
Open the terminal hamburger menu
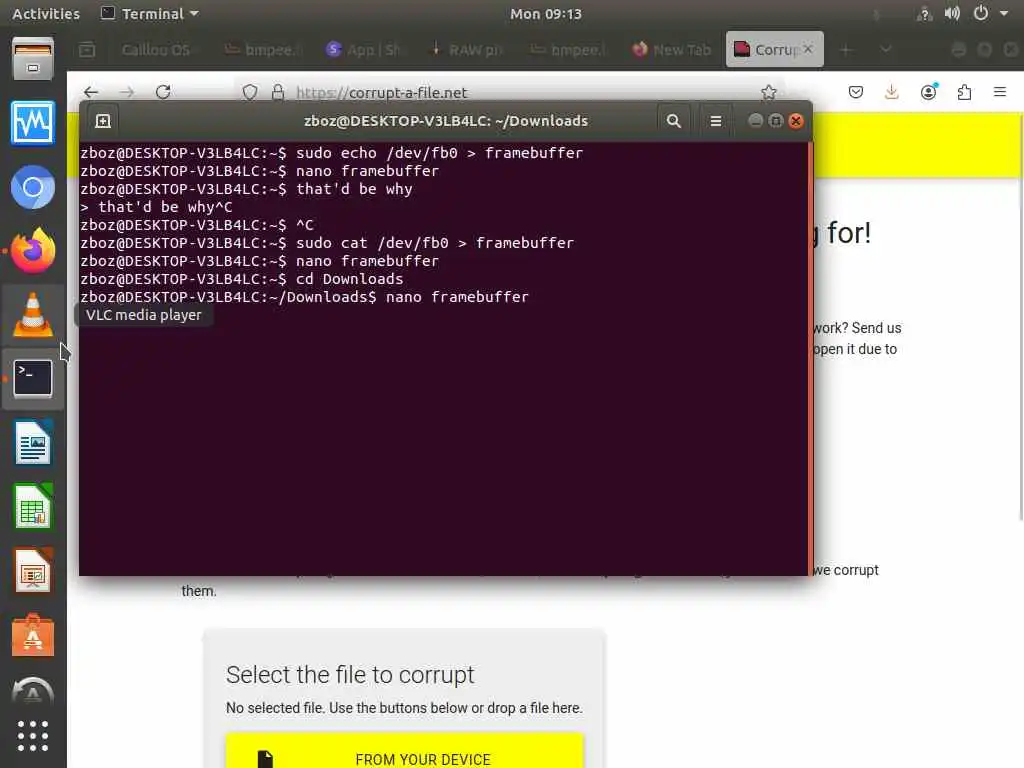(x=716, y=121)
